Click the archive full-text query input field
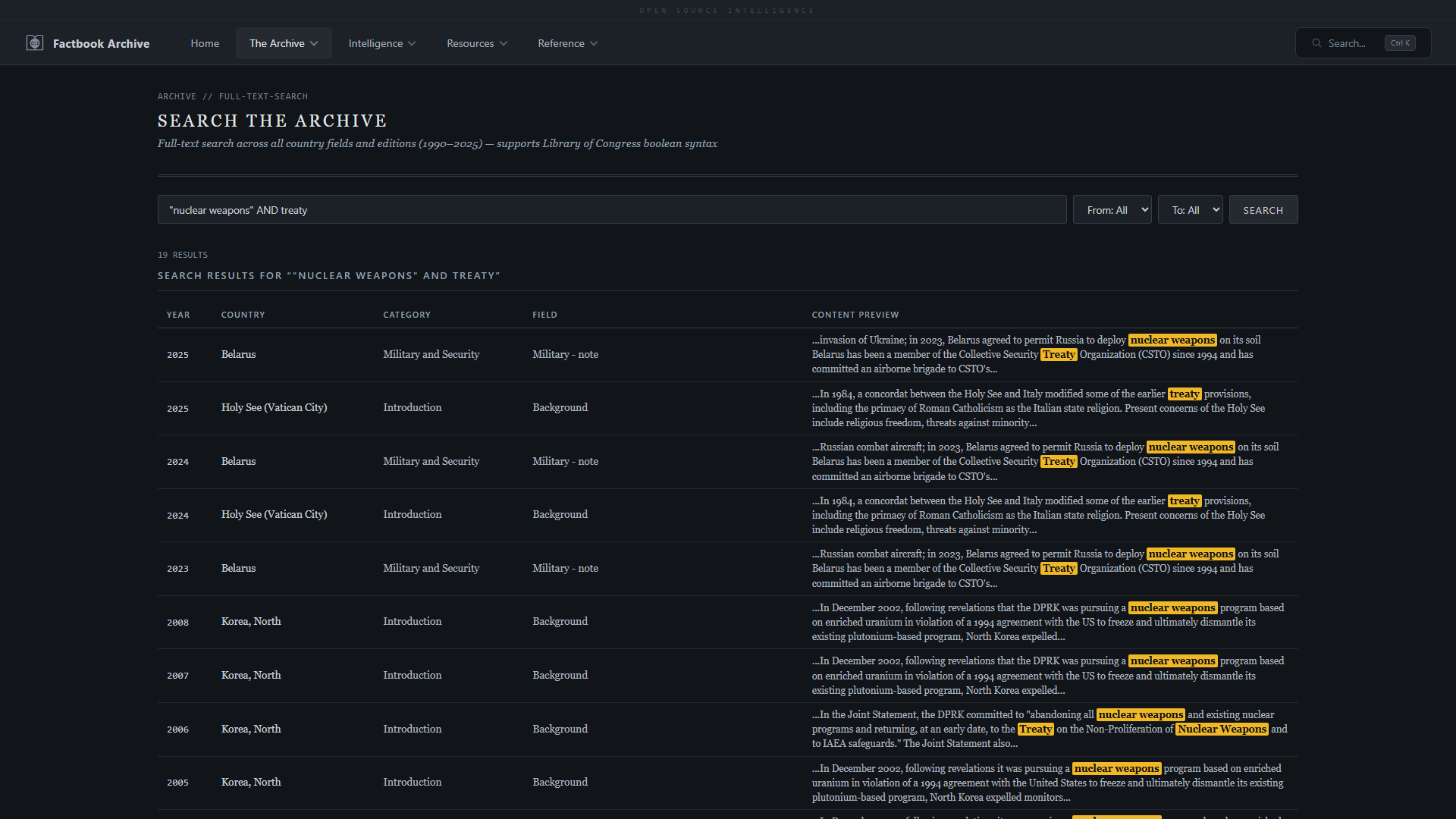Screen dimensions: 1456x819 coord(611,210)
